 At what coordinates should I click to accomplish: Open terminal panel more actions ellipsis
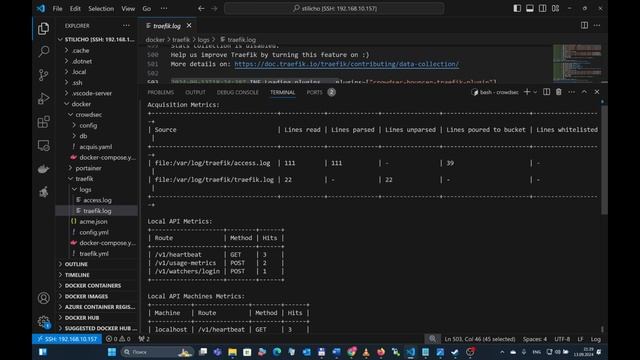click(571, 92)
